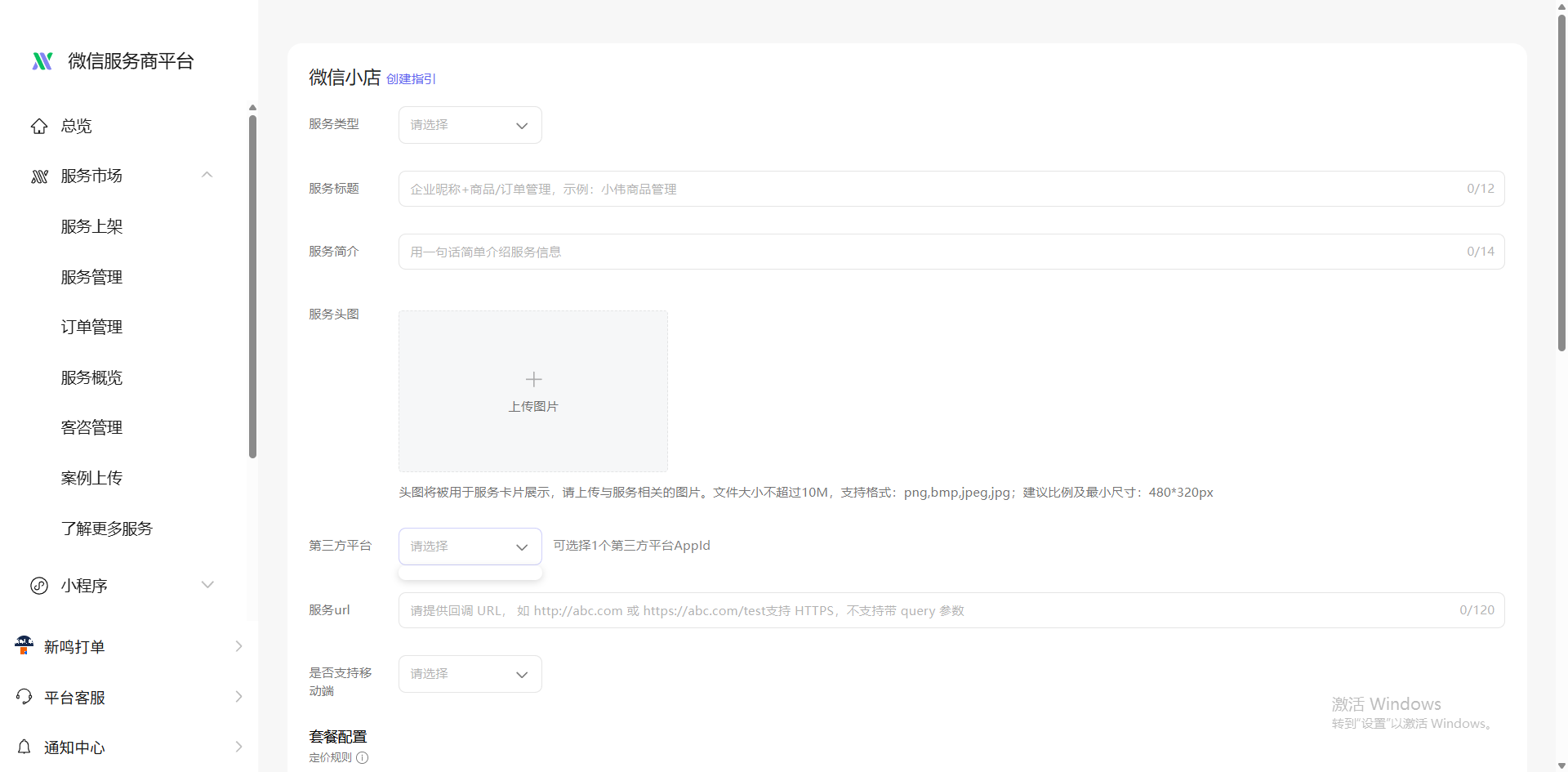Open 服务上架 menu item

91,226
